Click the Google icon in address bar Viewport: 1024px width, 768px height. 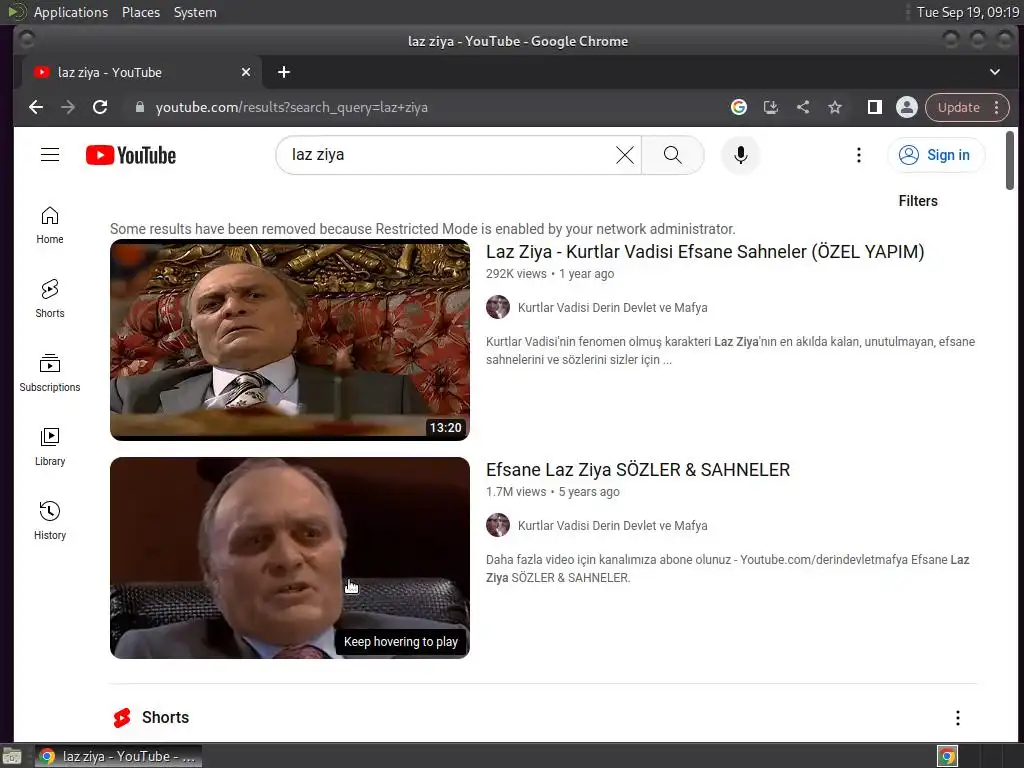pyautogui.click(x=739, y=107)
